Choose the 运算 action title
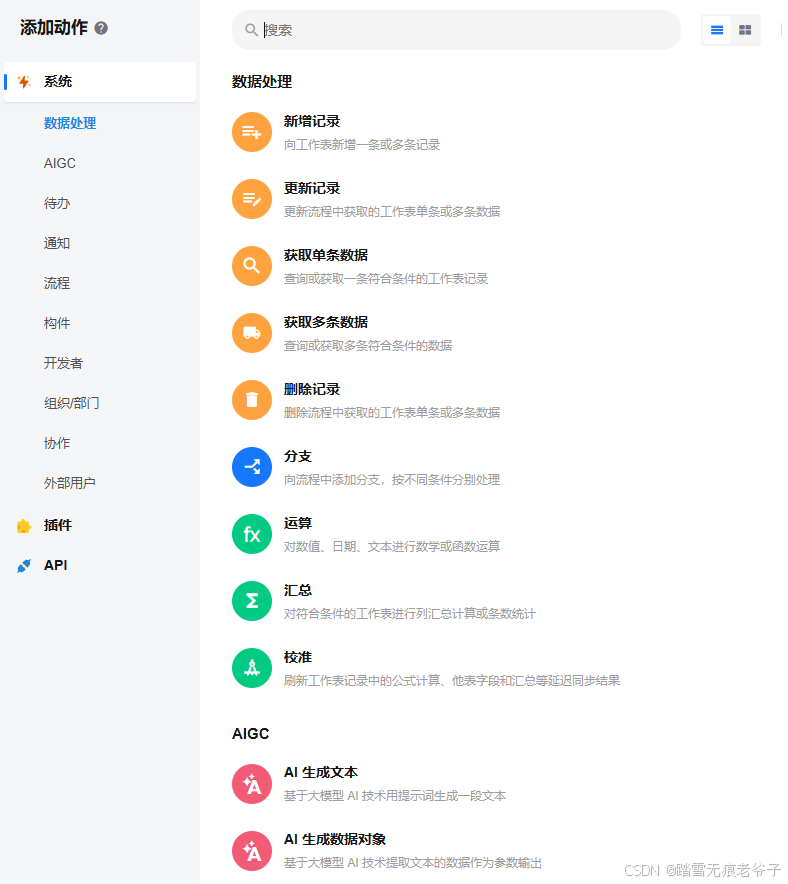Screen dimensions: 788x884 298,523
